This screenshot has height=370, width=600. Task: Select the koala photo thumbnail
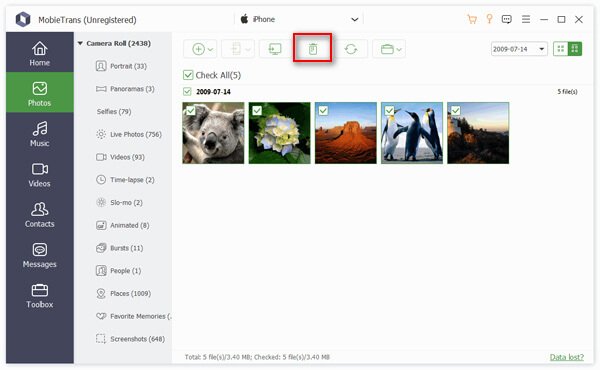[213, 133]
